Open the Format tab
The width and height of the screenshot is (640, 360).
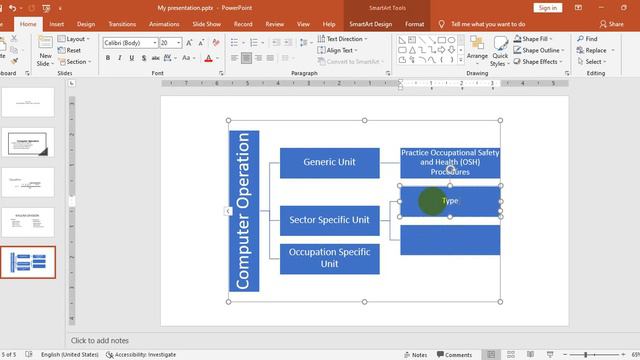click(414, 24)
